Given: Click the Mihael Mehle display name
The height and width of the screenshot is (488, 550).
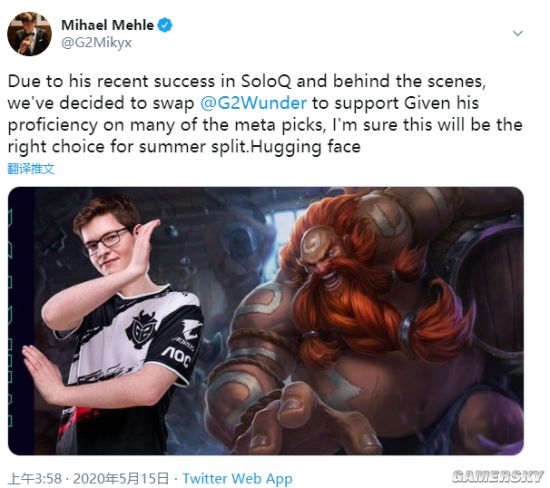Looking at the screenshot, I should (107, 25).
